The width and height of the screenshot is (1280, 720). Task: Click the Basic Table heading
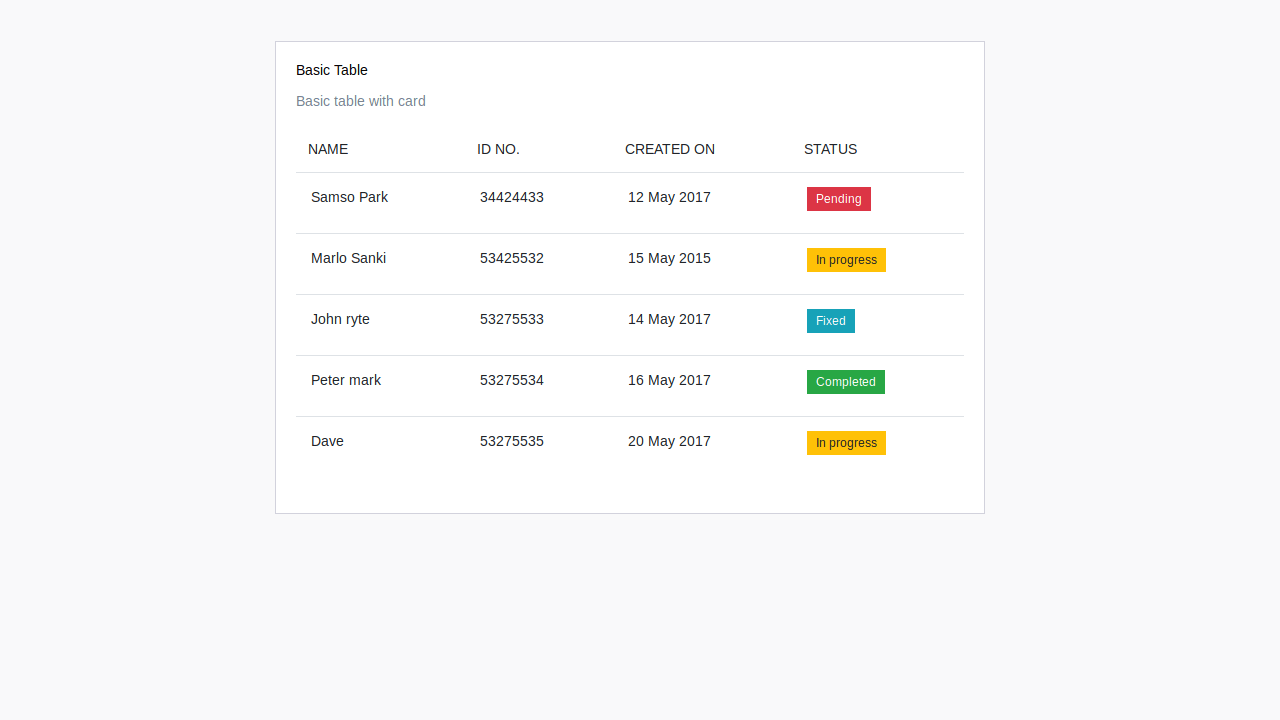coord(331,70)
